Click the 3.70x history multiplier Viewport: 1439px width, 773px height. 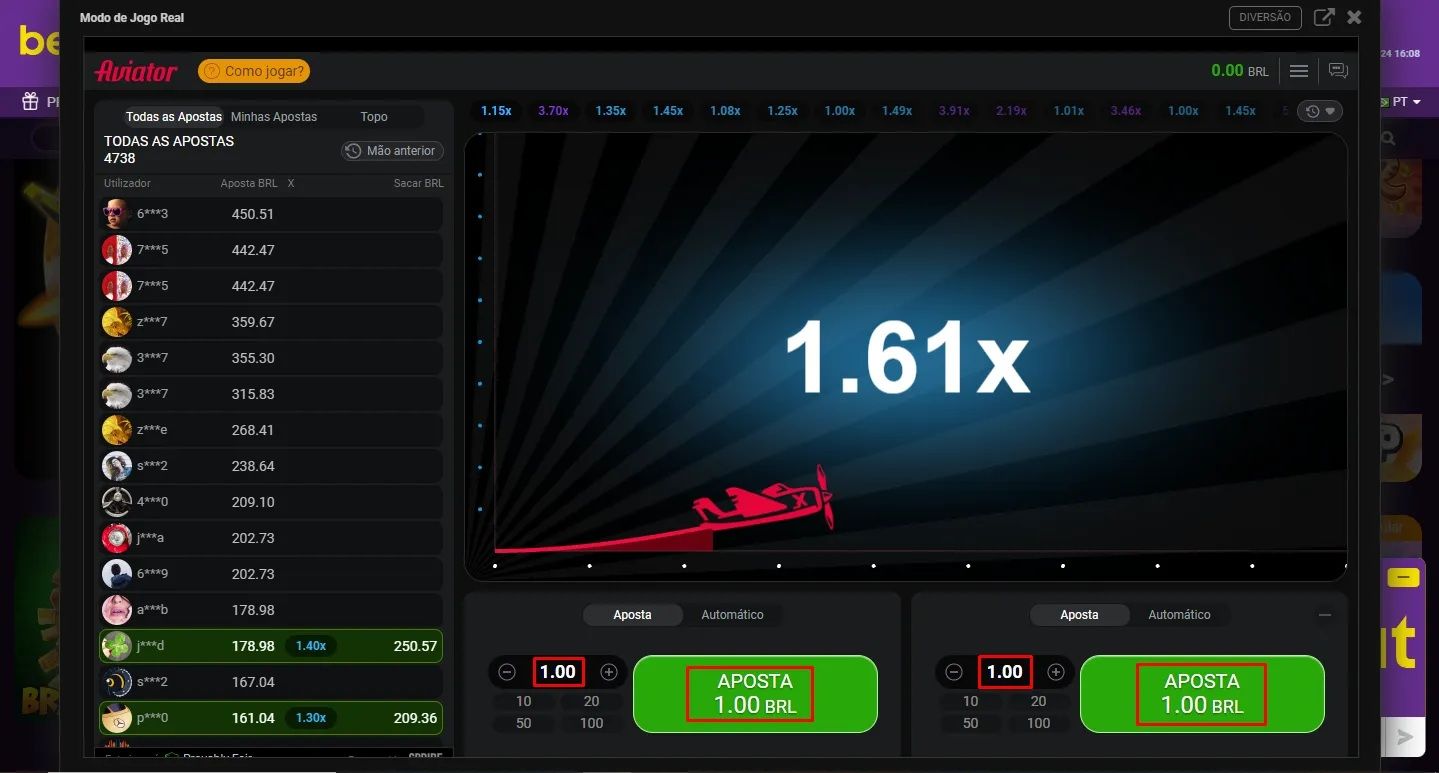[x=553, y=111]
